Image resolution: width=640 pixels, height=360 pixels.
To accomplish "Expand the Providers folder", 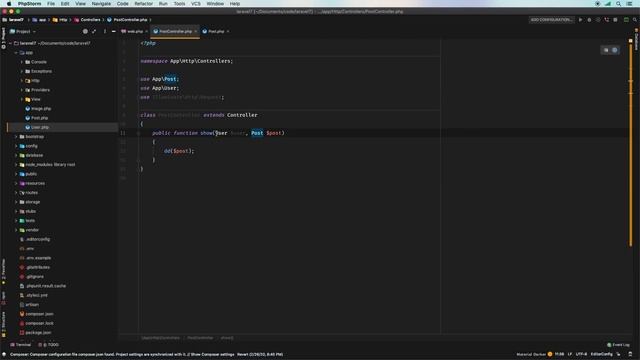I will [22, 90].
